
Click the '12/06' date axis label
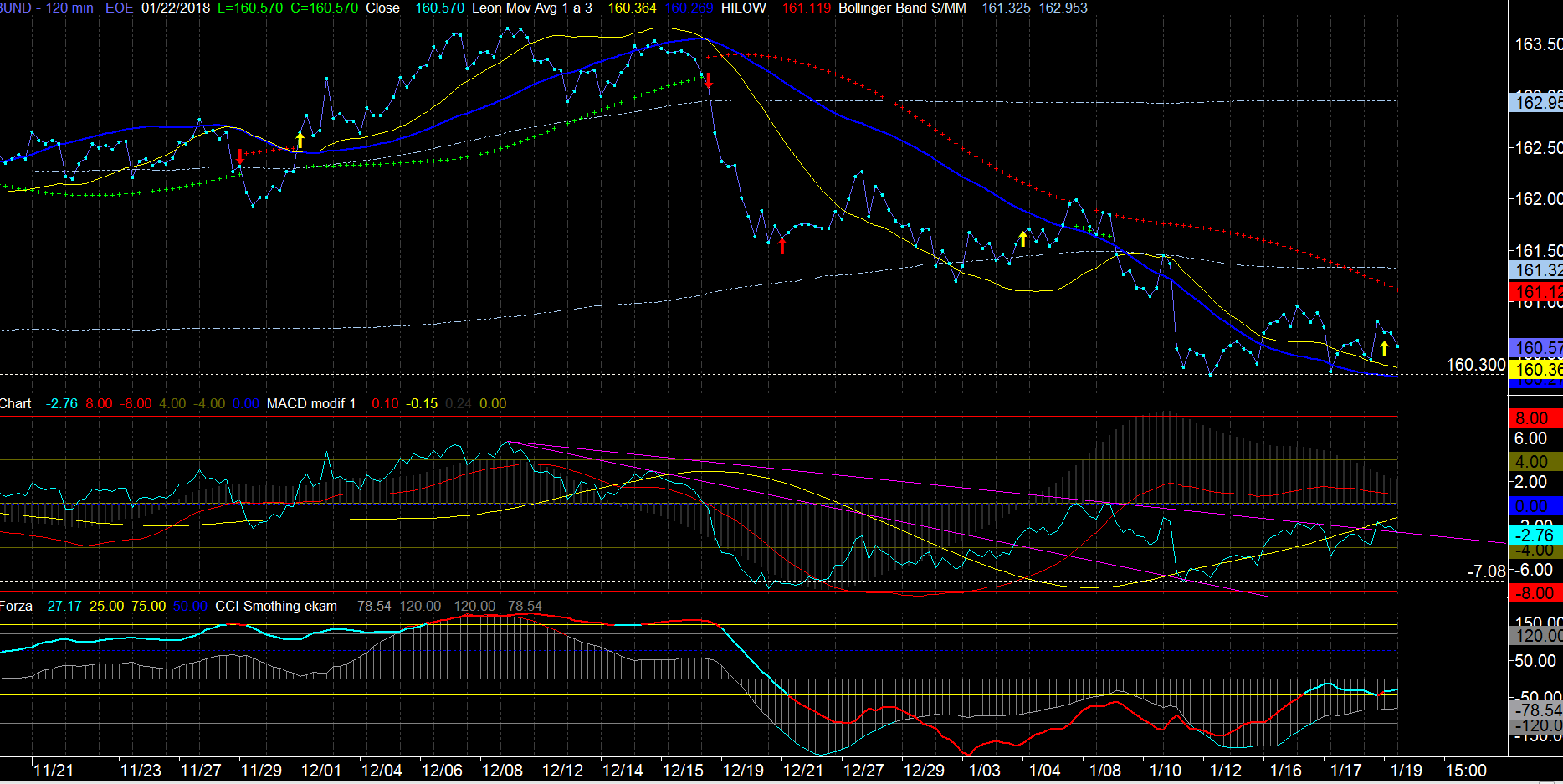click(442, 770)
